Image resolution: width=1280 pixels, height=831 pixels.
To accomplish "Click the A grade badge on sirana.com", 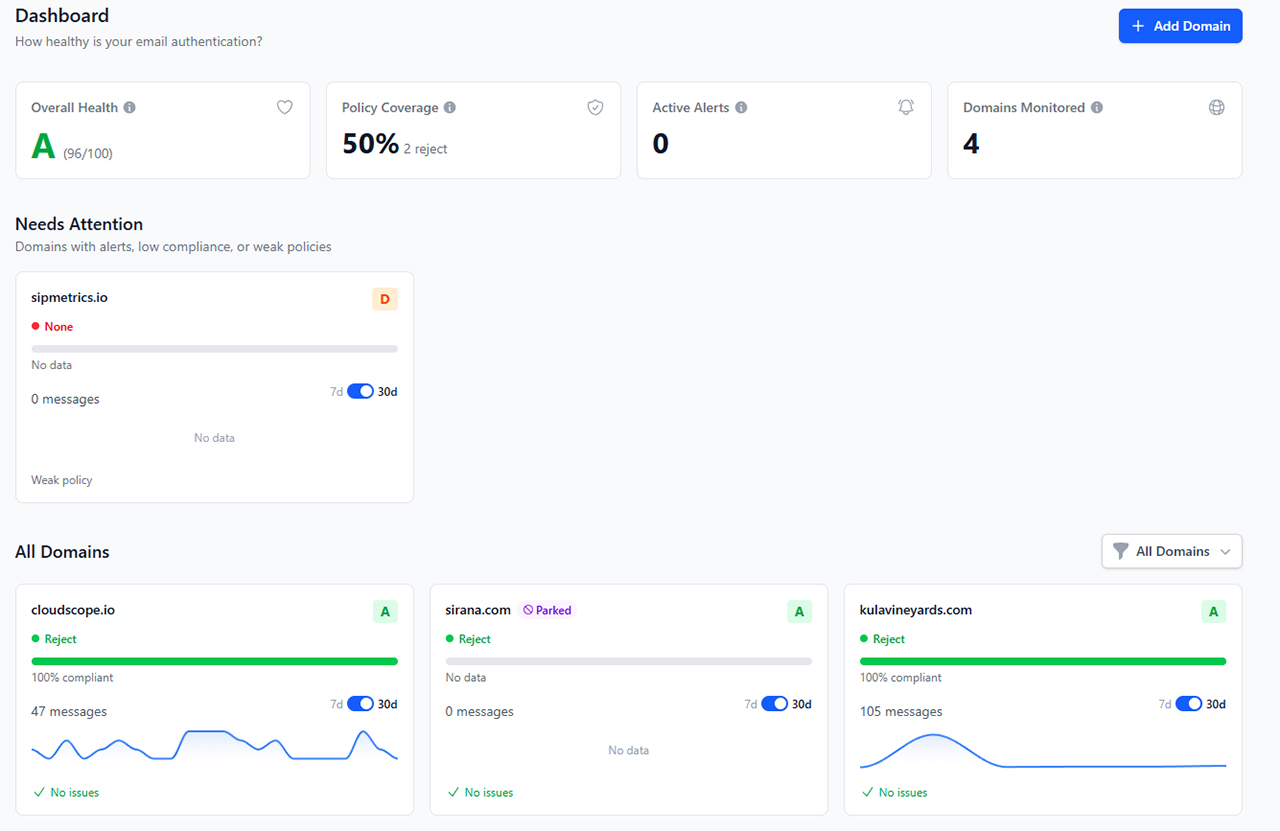I will click(x=799, y=611).
